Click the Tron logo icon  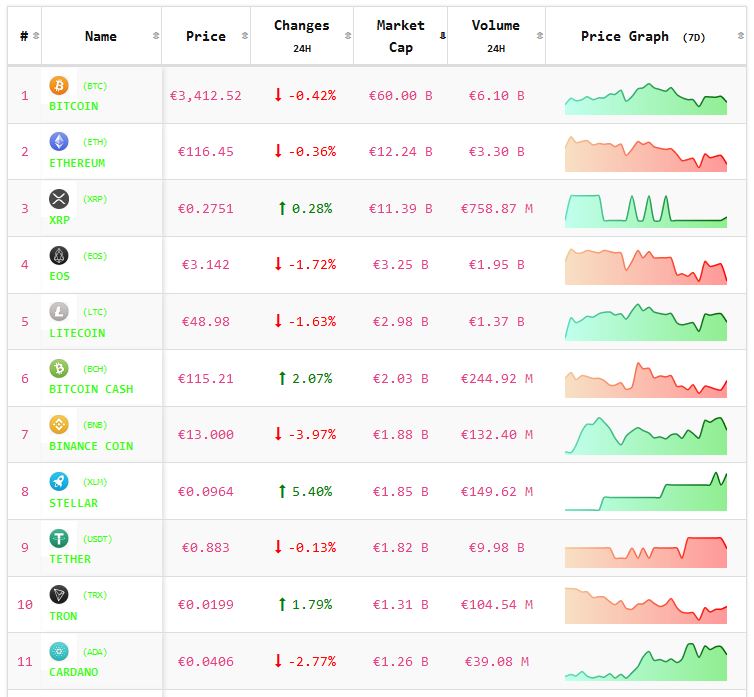coord(59,595)
